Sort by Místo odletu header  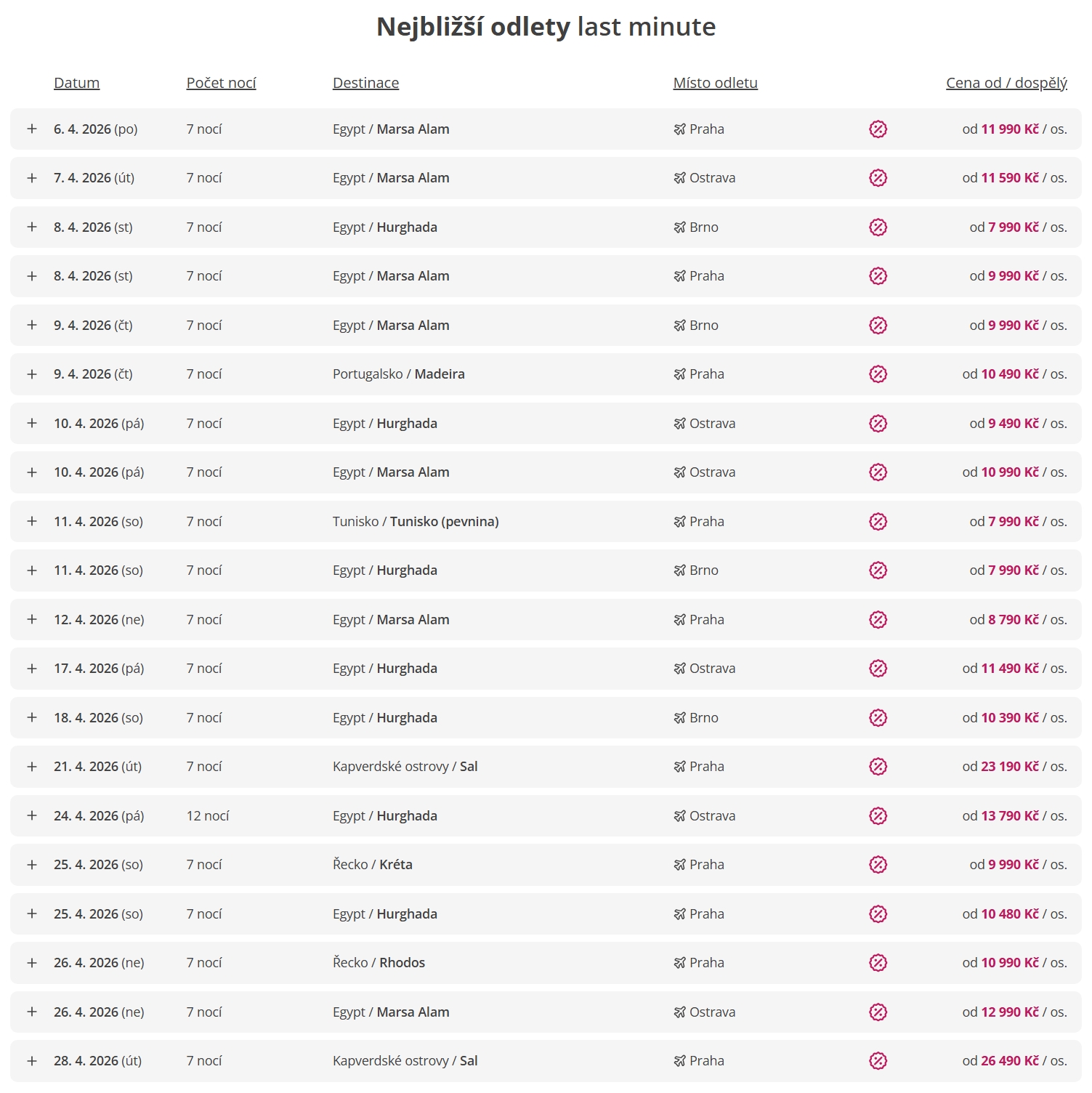click(715, 83)
